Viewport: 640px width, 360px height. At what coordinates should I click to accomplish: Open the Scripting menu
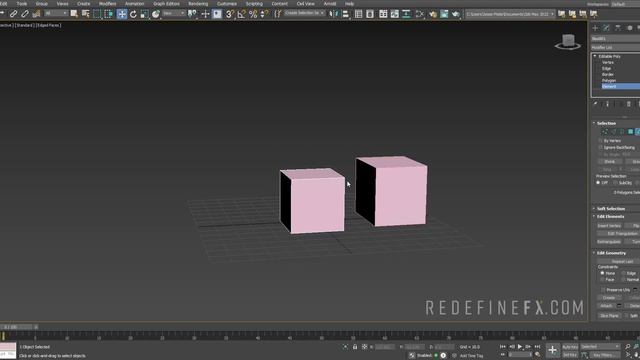click(254, 4)
